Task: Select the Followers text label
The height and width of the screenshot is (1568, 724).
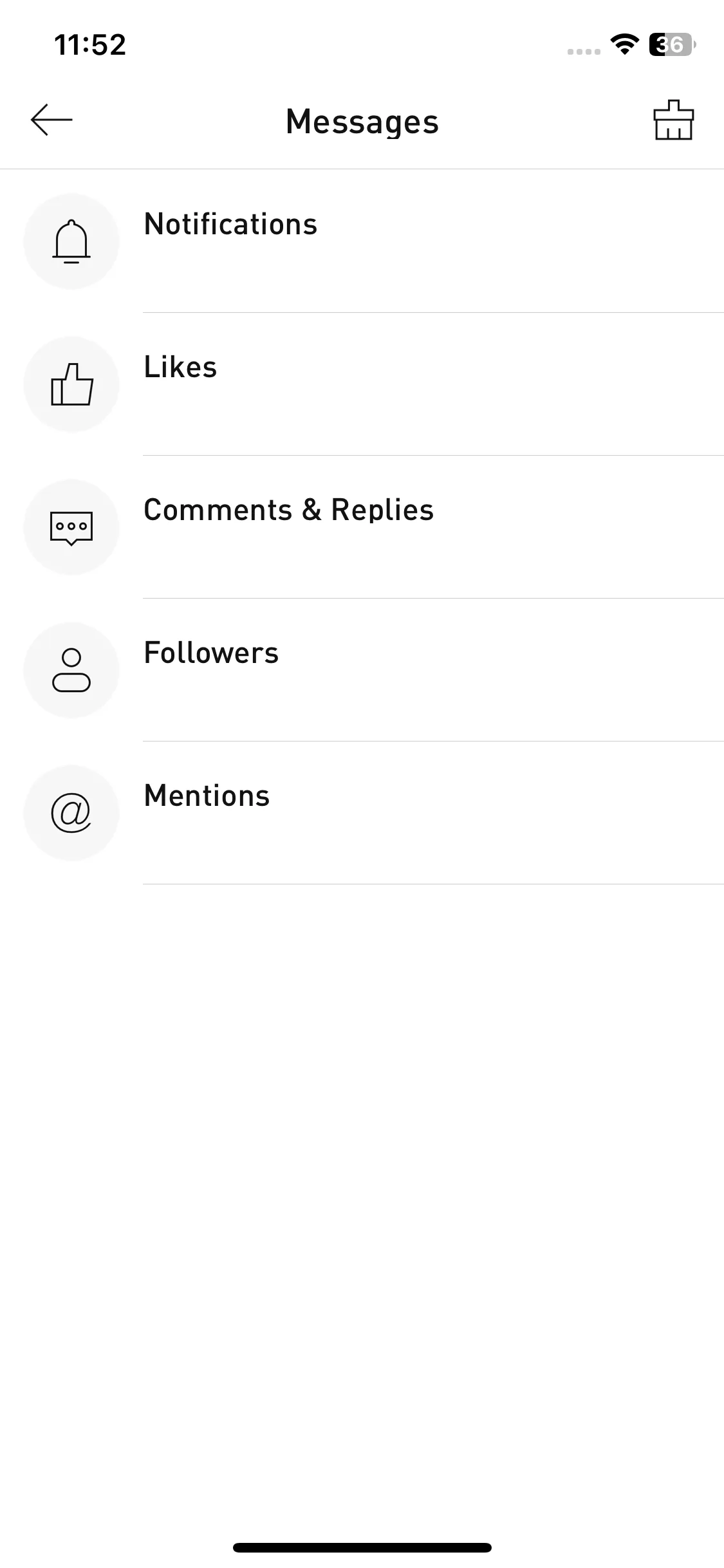Action: point(211,653)
